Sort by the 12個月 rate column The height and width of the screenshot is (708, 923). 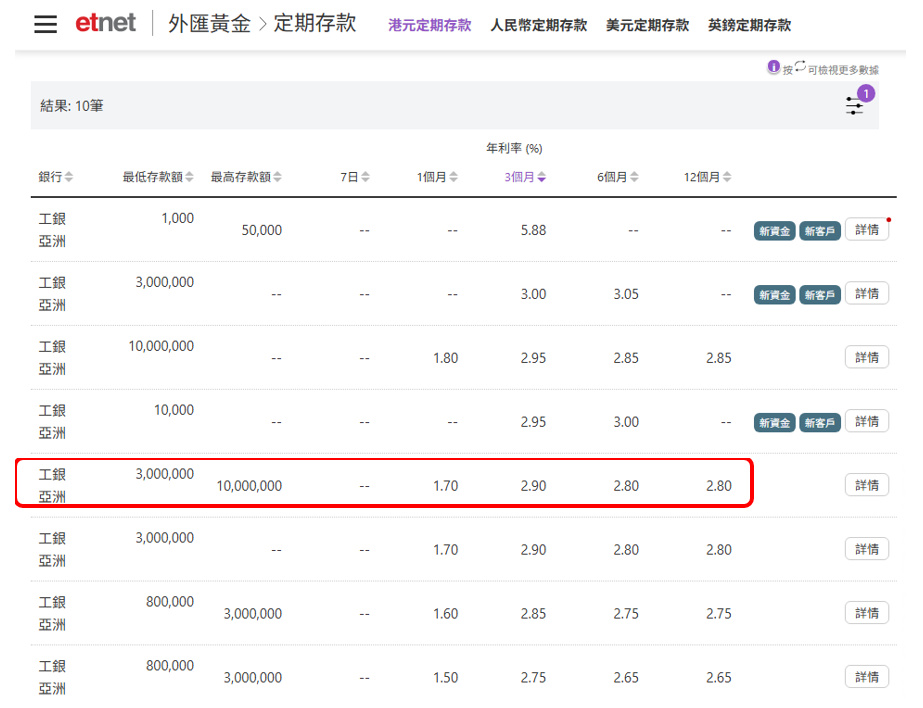coord(707,177)
